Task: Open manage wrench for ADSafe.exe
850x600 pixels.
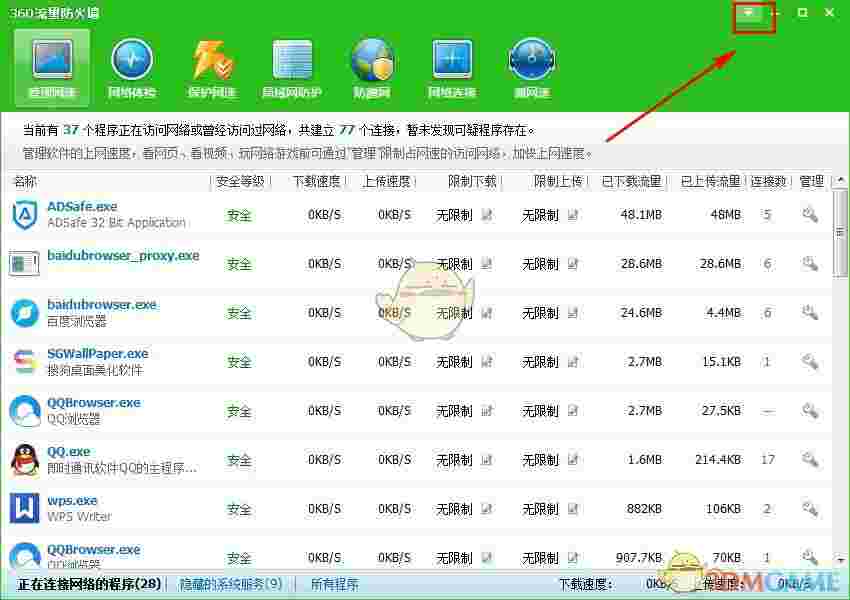Action: tap(810, 215)
